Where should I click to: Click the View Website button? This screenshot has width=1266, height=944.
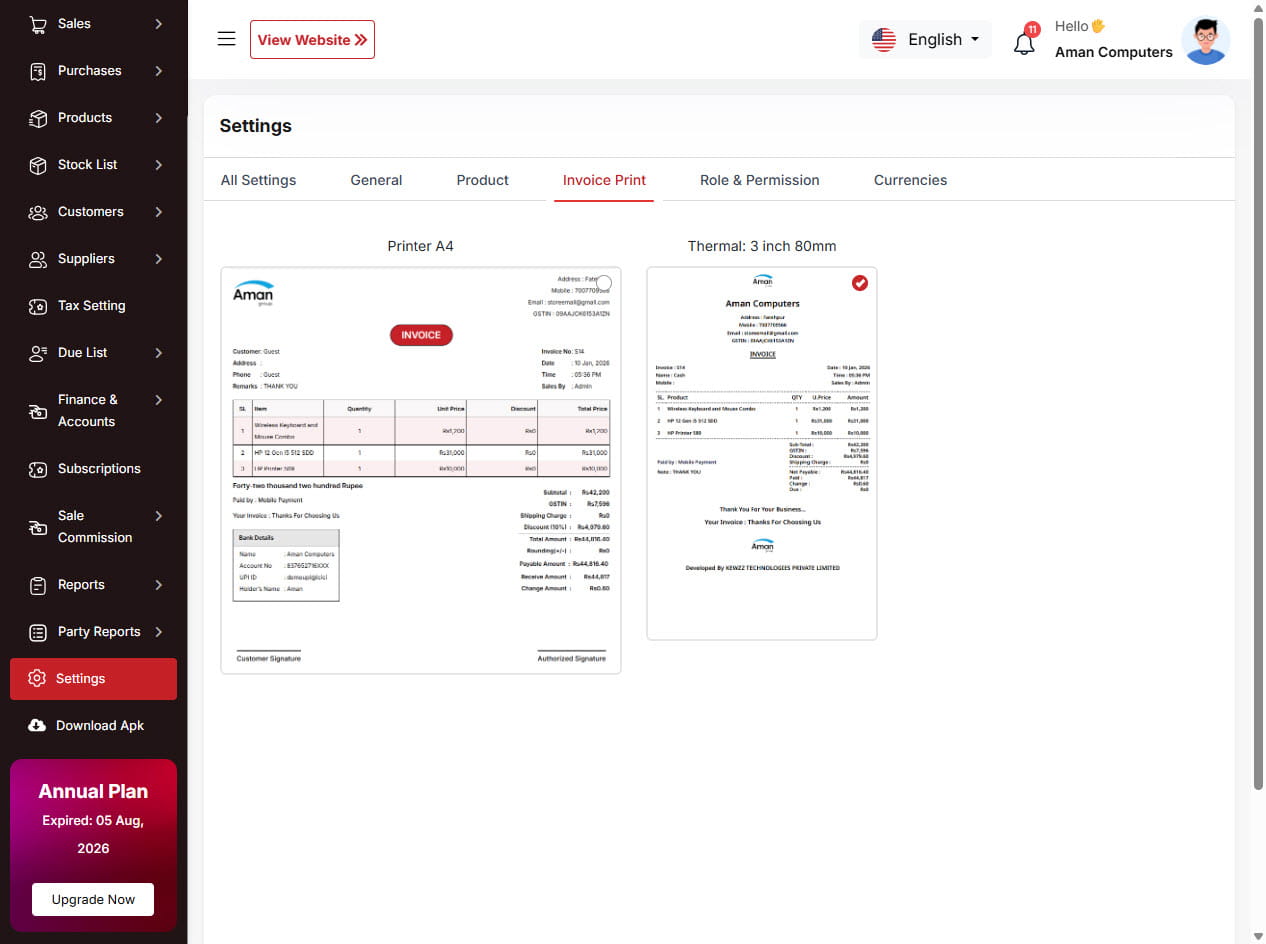point(312,40)
